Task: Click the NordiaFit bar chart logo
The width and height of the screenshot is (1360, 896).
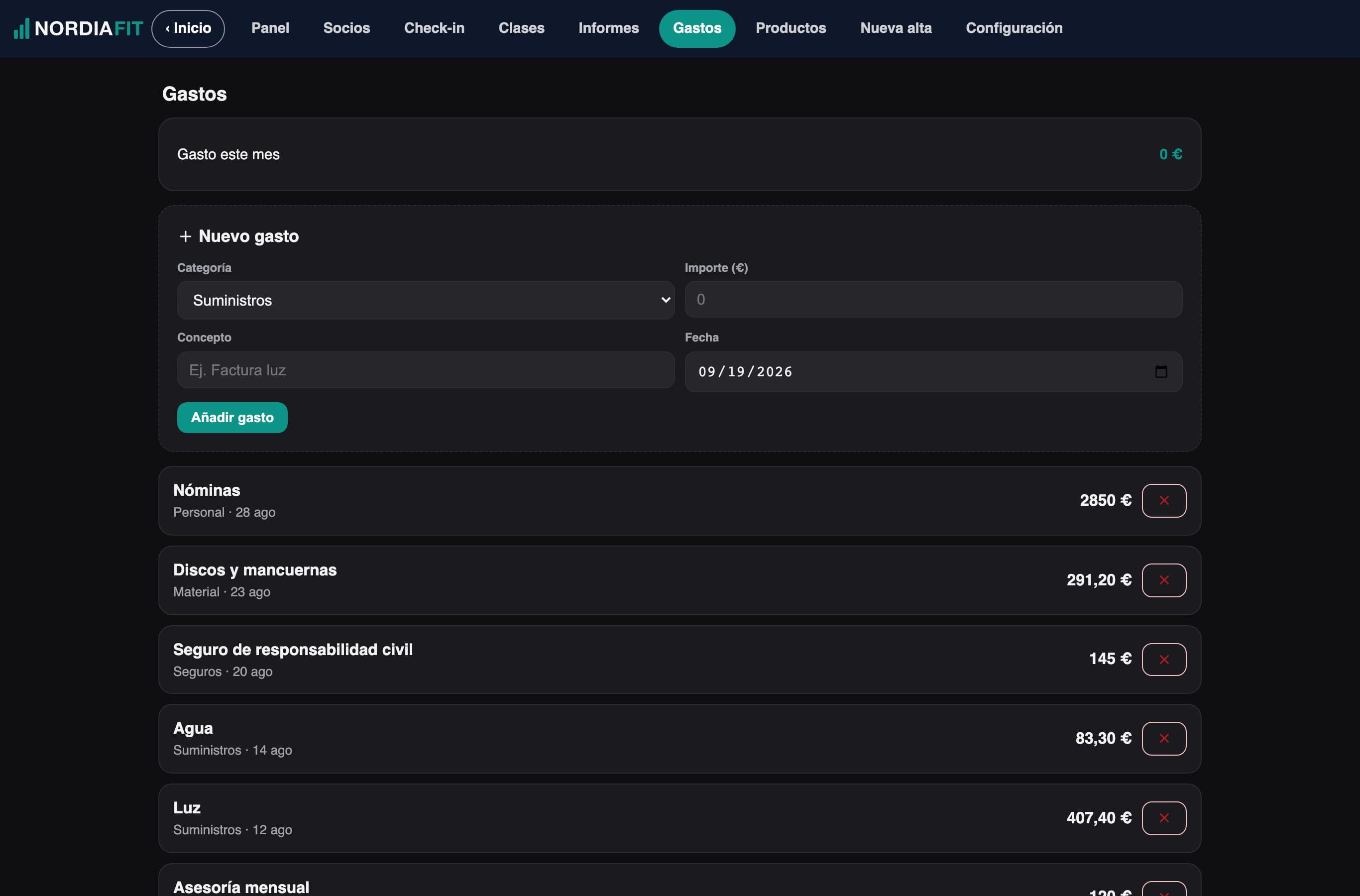Action: coord(21,28)
